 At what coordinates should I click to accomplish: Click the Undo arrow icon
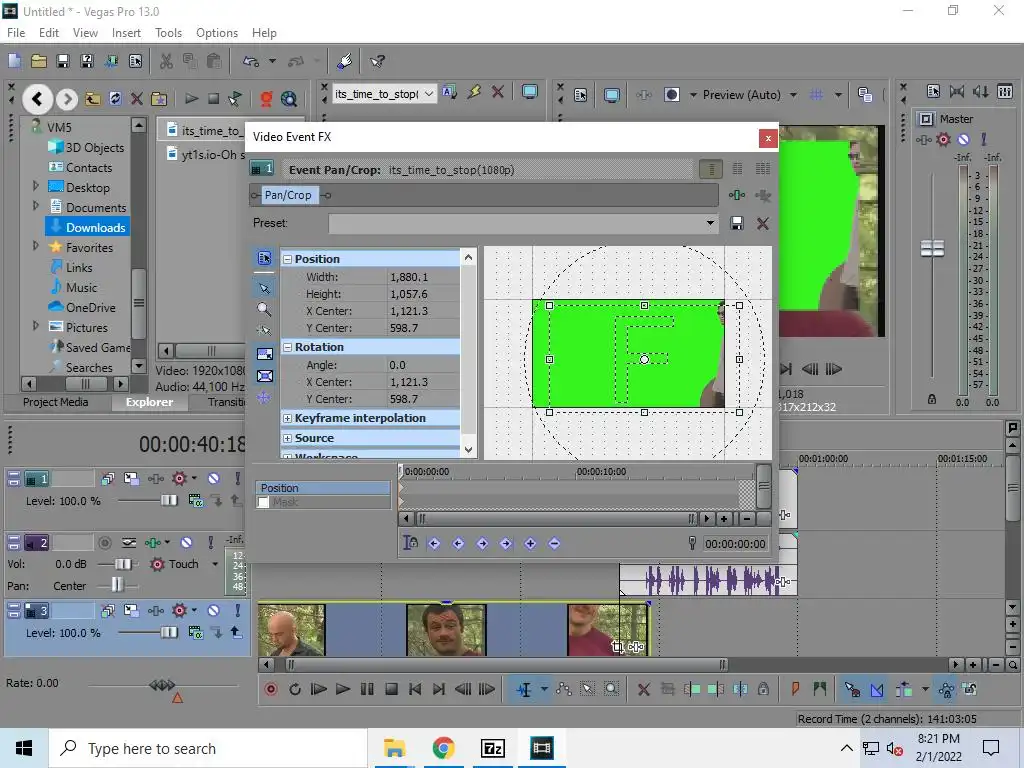(x=251, y=61)
